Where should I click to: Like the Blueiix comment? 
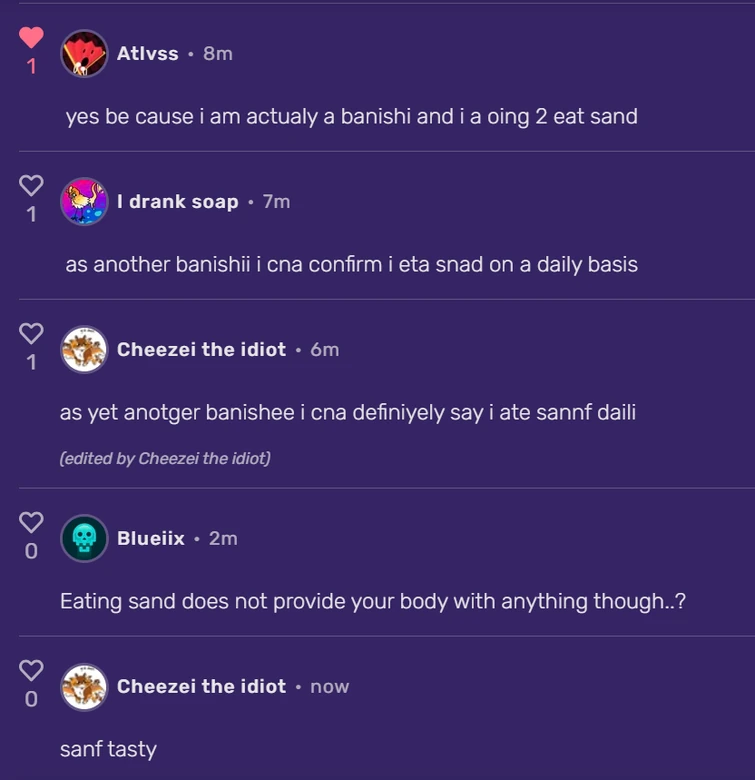(31, 522)
